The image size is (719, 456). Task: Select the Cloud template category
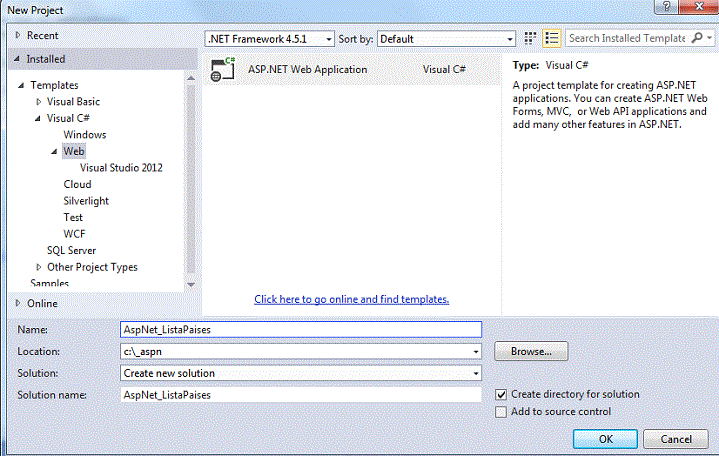[x=77, y=184]
